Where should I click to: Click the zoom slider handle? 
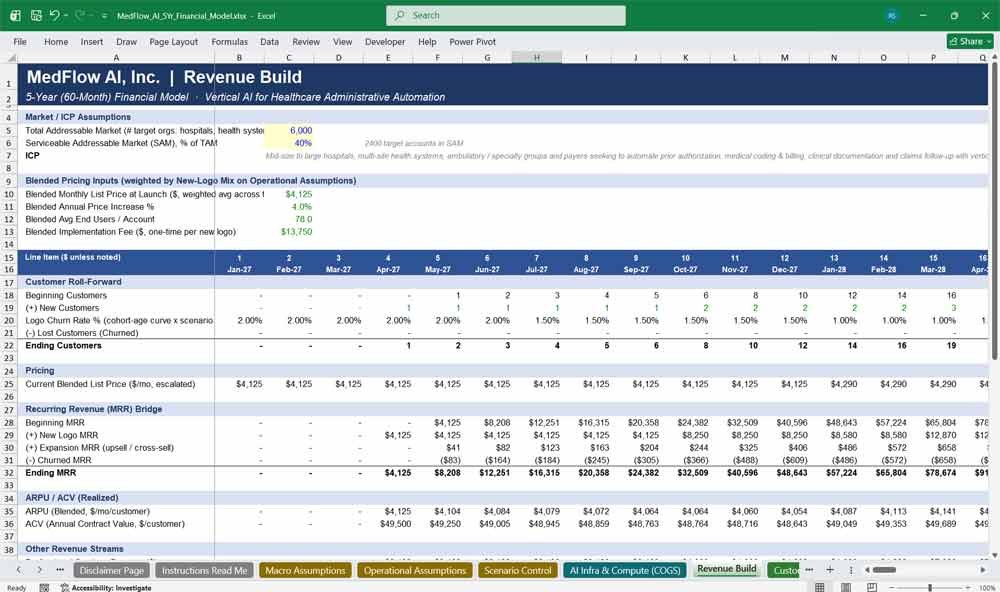click(930, 588)
